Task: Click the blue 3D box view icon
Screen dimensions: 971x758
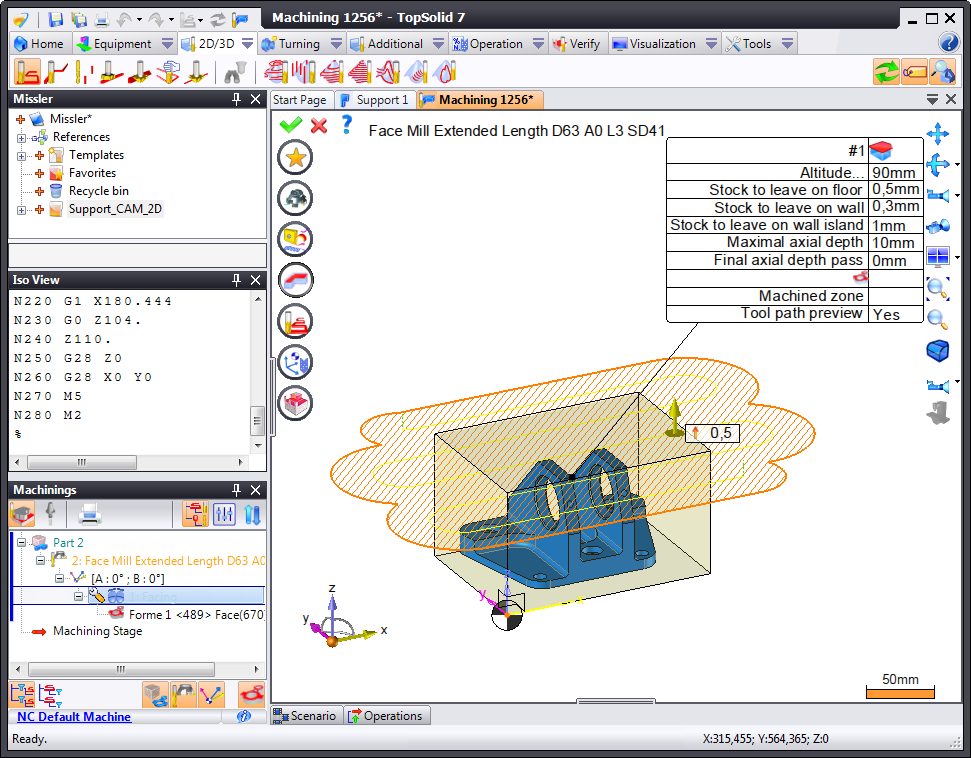Action: tap(937, 351)
